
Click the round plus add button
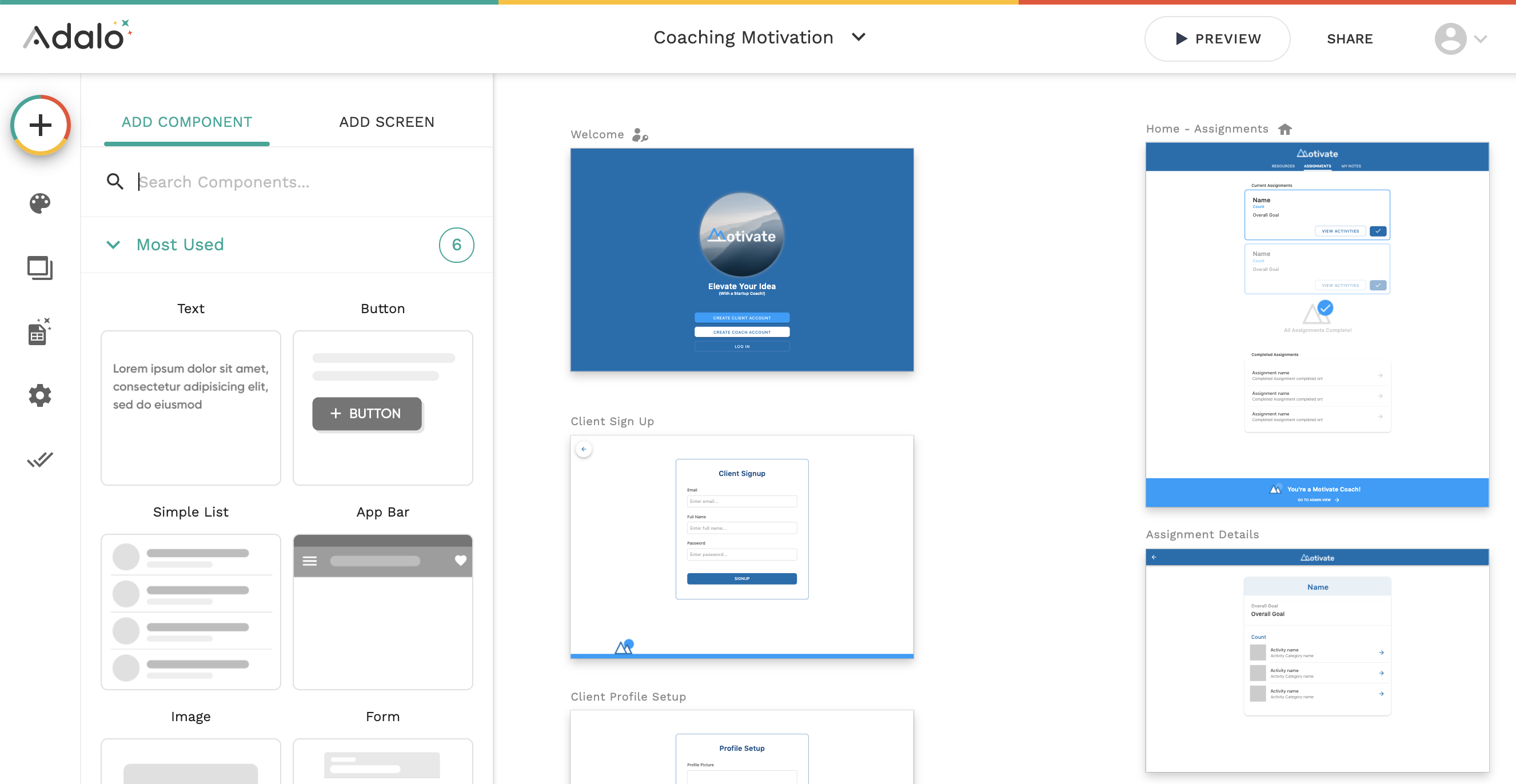(x=41, y=125)
